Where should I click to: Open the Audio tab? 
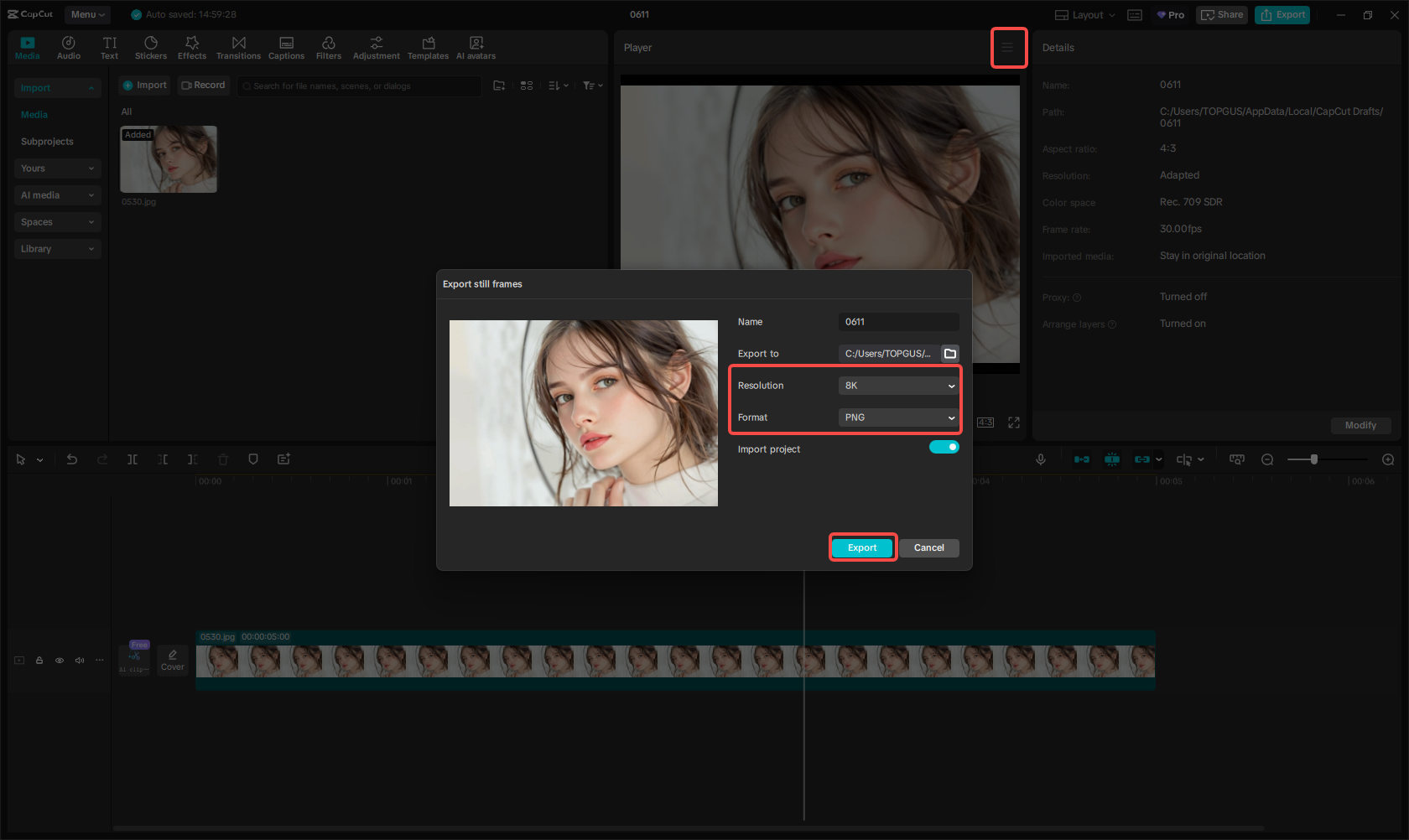click(x=69, y=48)
